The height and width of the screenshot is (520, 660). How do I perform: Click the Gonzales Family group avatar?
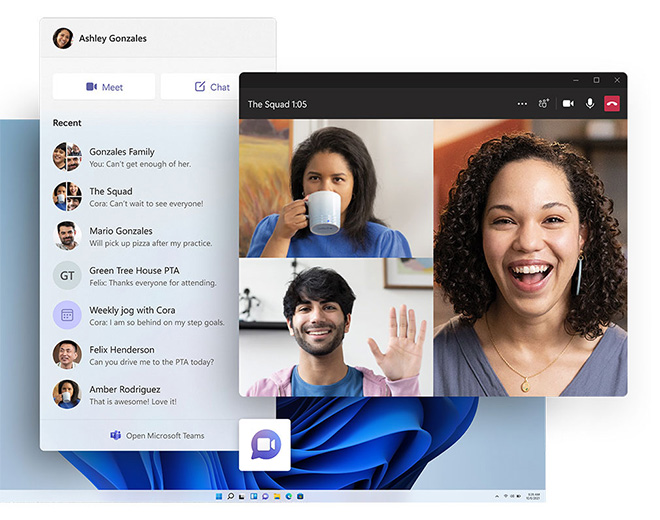[x=67, y=157]
